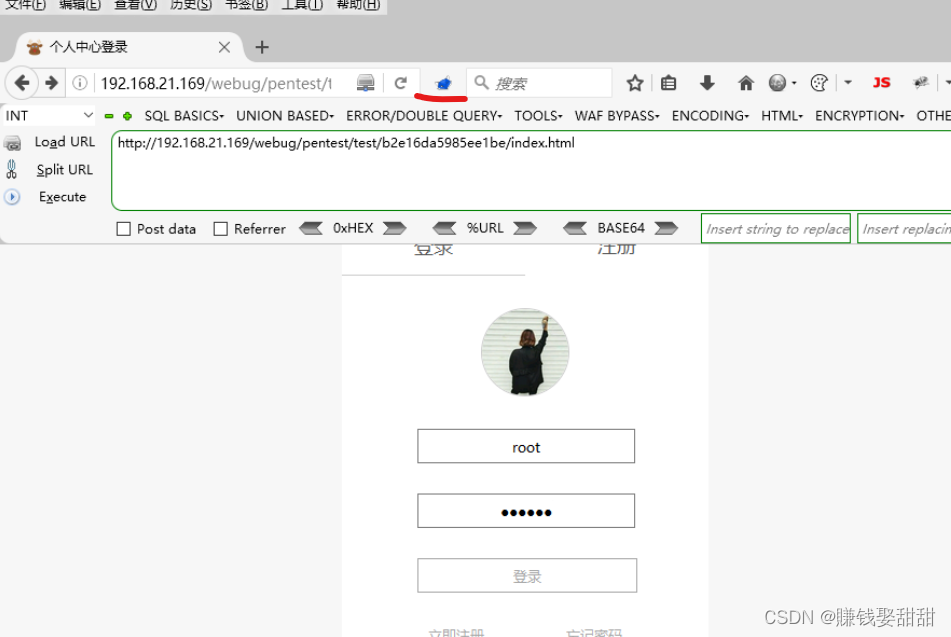
Task: Open the ENCRYPTION dropdown menu
Action: [x=859, y=115]
